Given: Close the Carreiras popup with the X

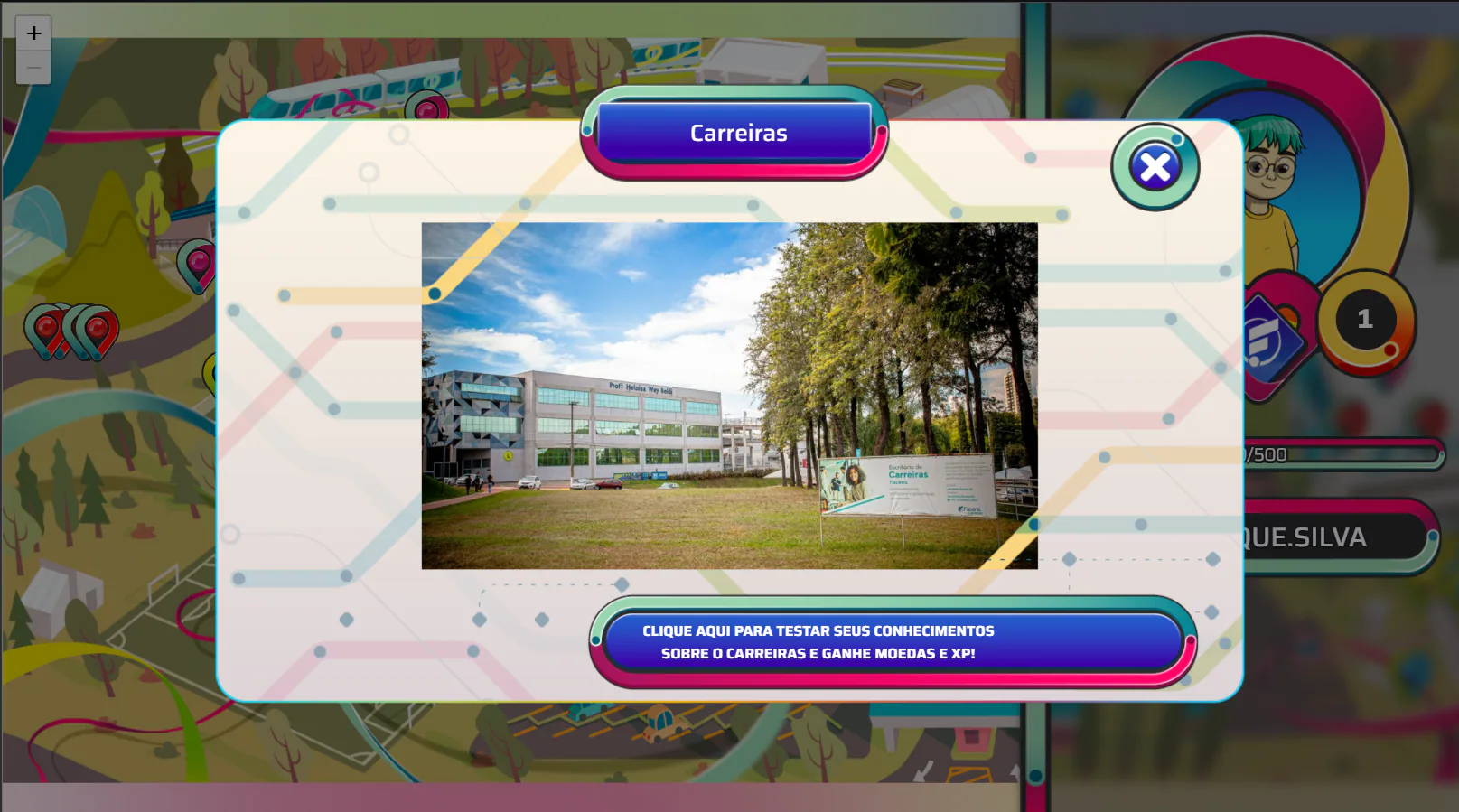Looking at the screenshot, I should point(1155,167).
